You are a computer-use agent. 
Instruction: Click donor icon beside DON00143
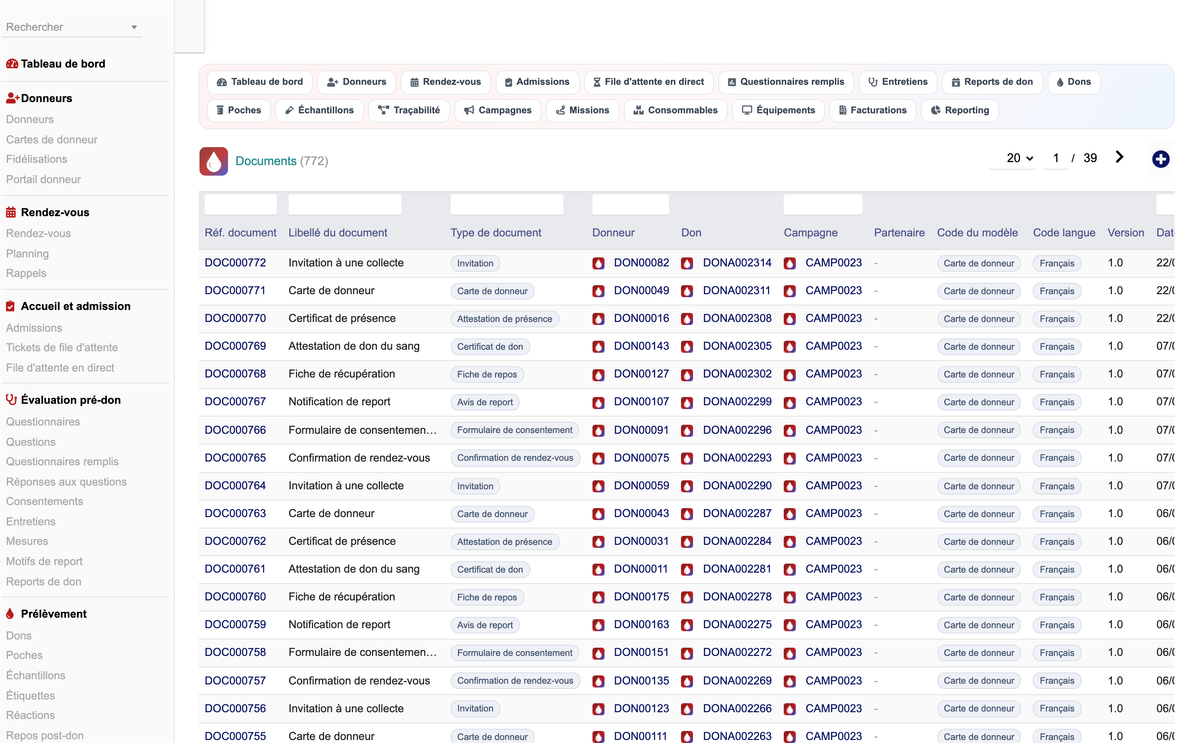598,347
